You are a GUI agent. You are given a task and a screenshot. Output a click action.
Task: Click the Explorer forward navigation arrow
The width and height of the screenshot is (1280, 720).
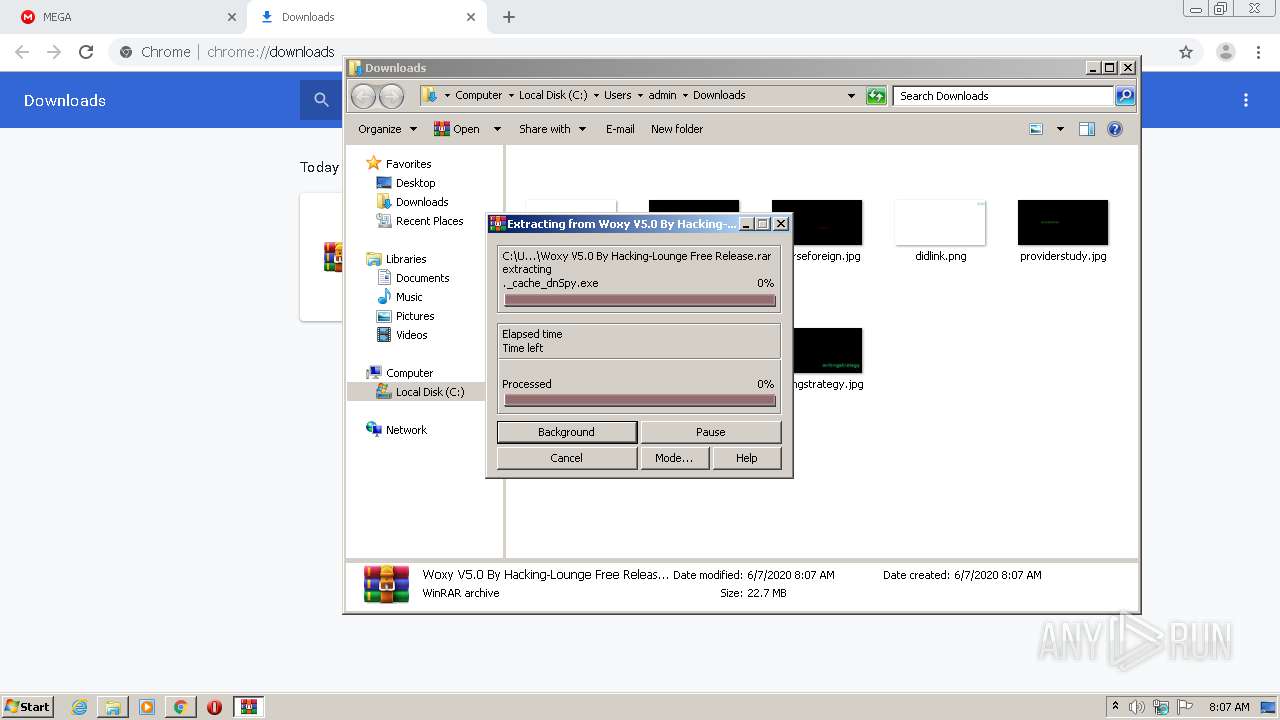click(391, 96)
